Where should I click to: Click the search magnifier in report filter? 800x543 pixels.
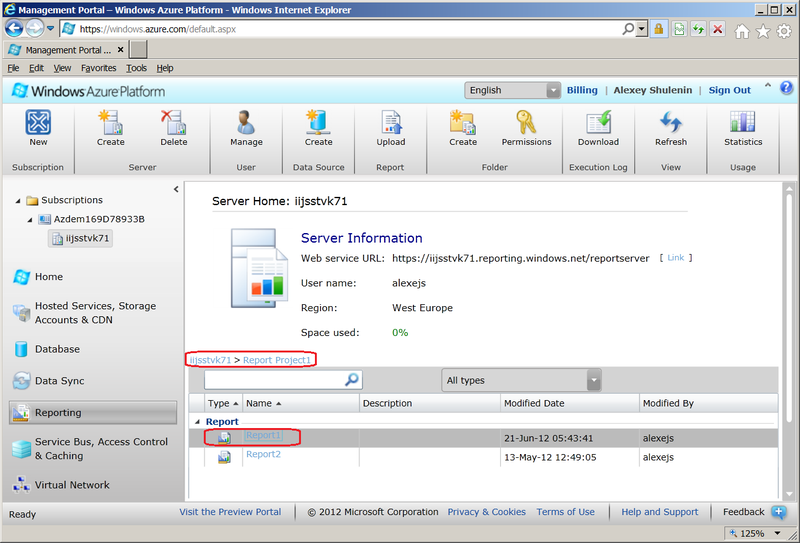352,380
